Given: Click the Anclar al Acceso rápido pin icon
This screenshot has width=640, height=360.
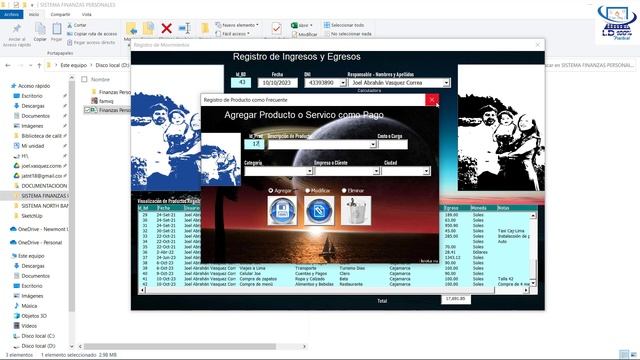Looking at the screenshot, I should point(17,29).
